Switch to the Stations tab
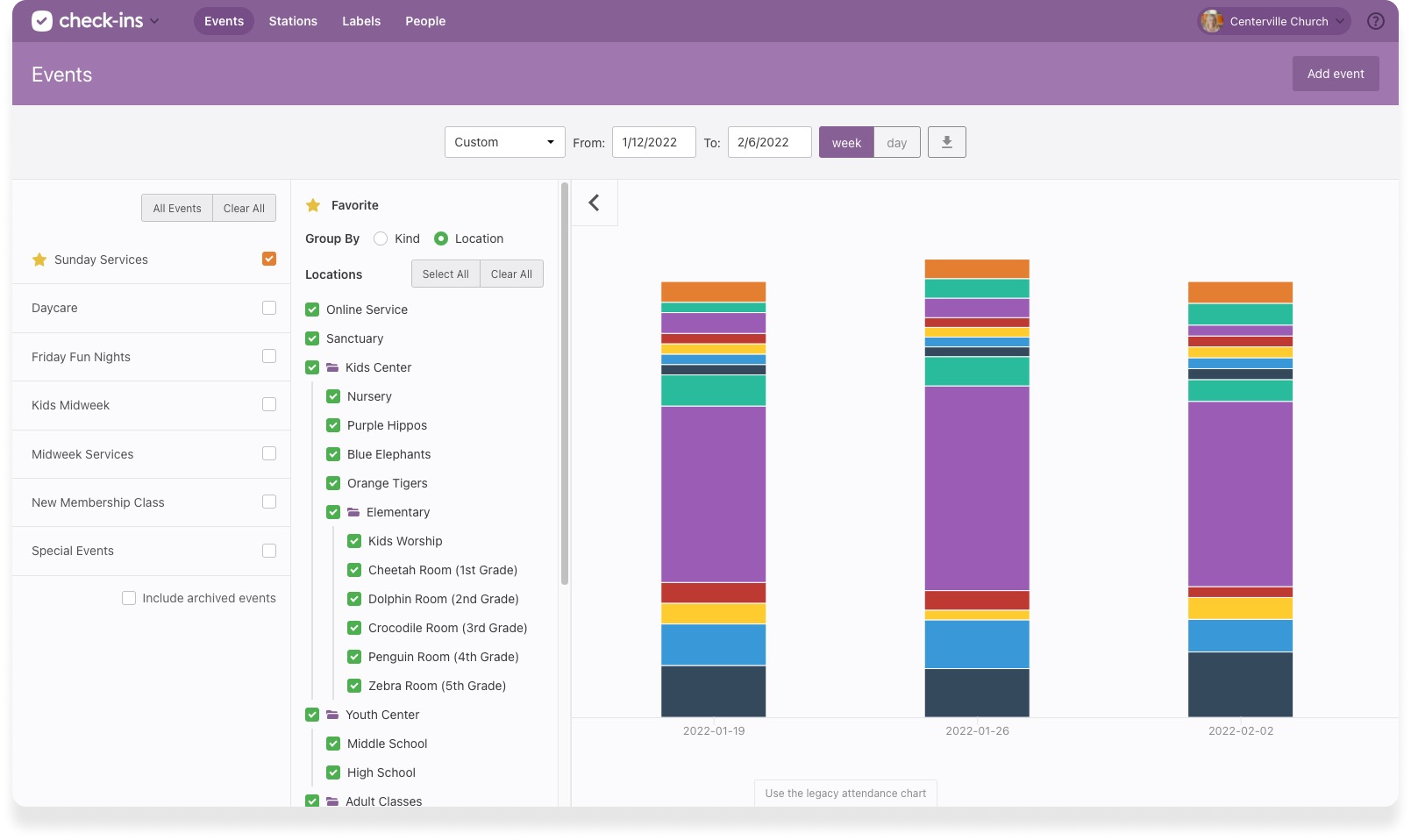The width and height of the screenshot is (1411, 840). 292,20
